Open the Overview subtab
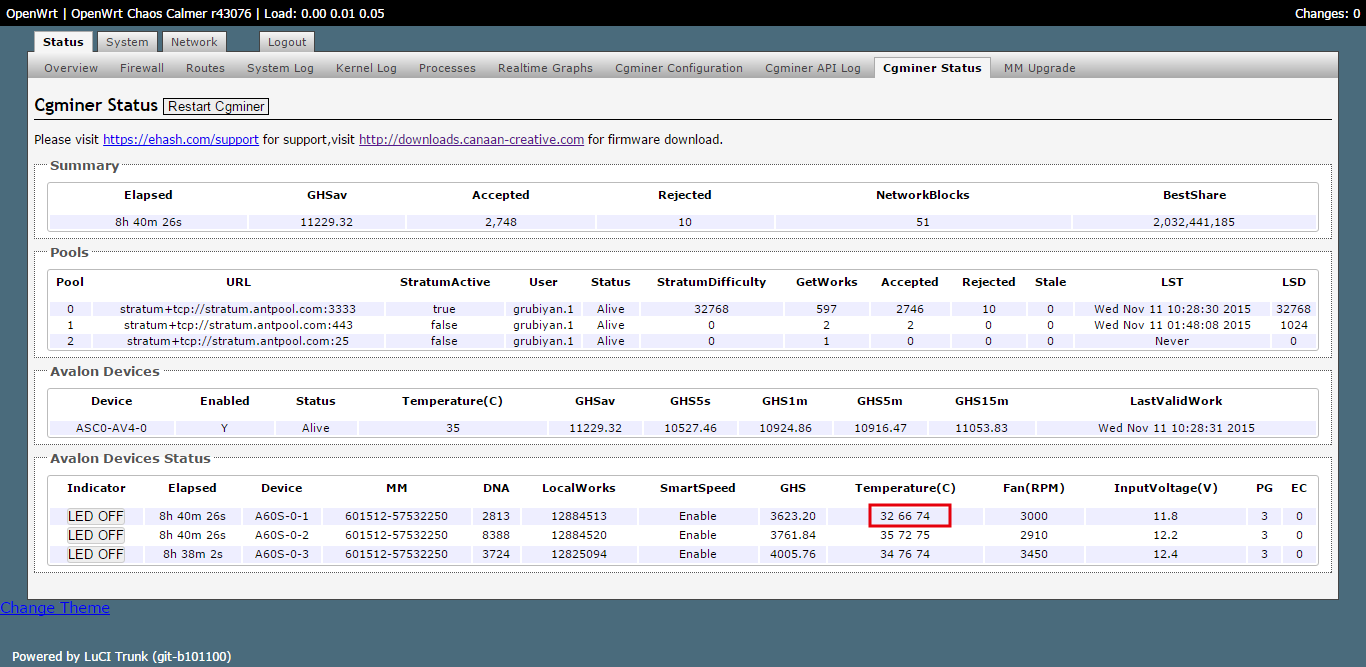Screen dimensions: 1366x667 [71, 68]
